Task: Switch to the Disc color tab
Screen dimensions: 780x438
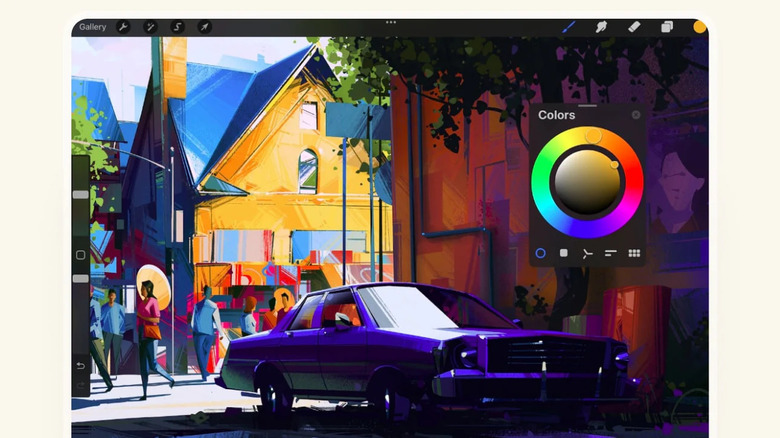Action: point(540,253)
